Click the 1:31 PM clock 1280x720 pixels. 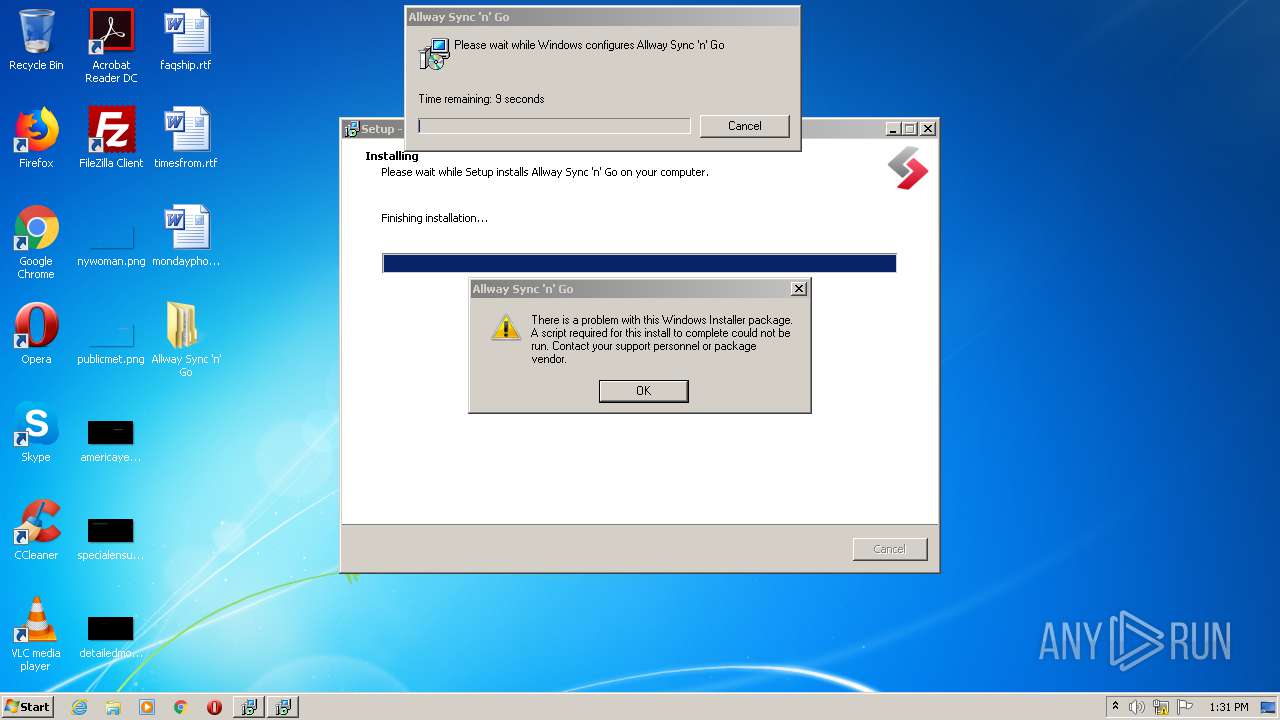pos(1229,707)
